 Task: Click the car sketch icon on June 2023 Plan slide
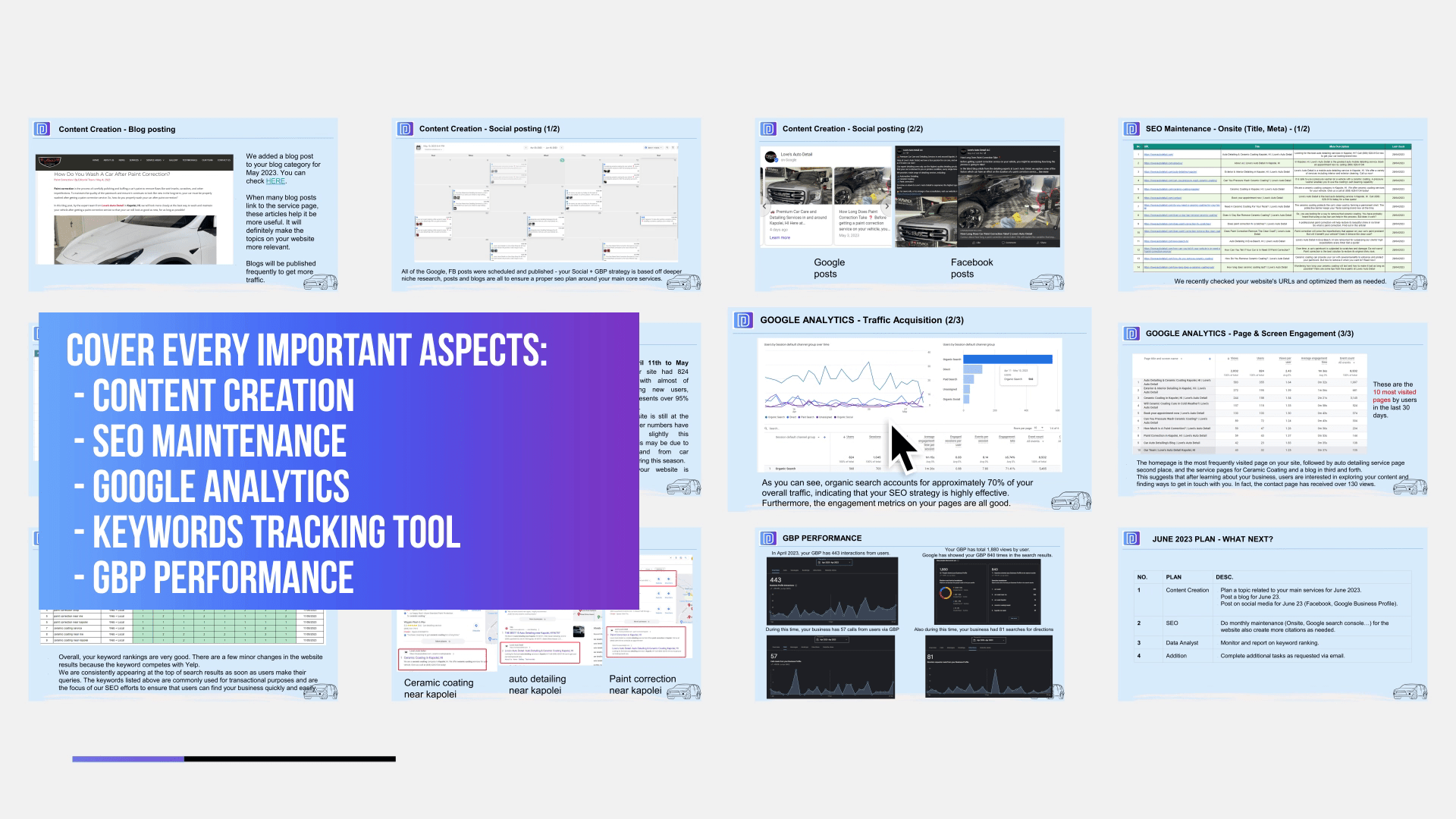1410,692
